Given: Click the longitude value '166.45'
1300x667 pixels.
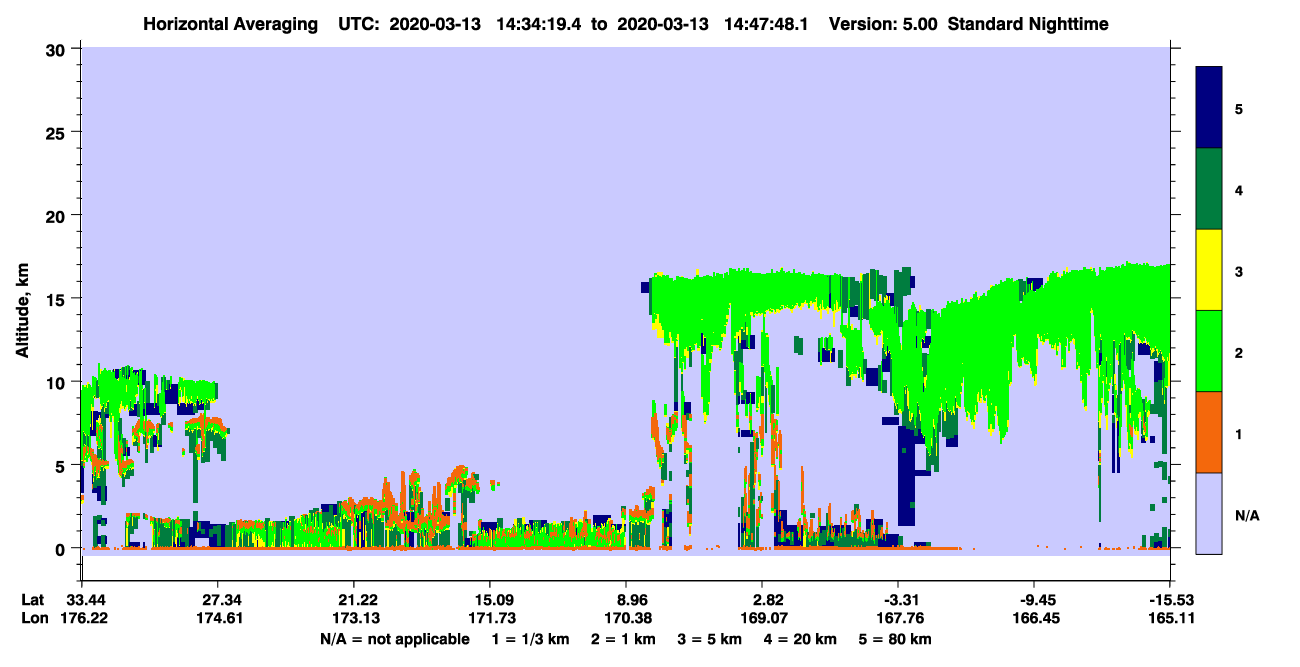Looking at the screenshot, I should (1035, 619).
